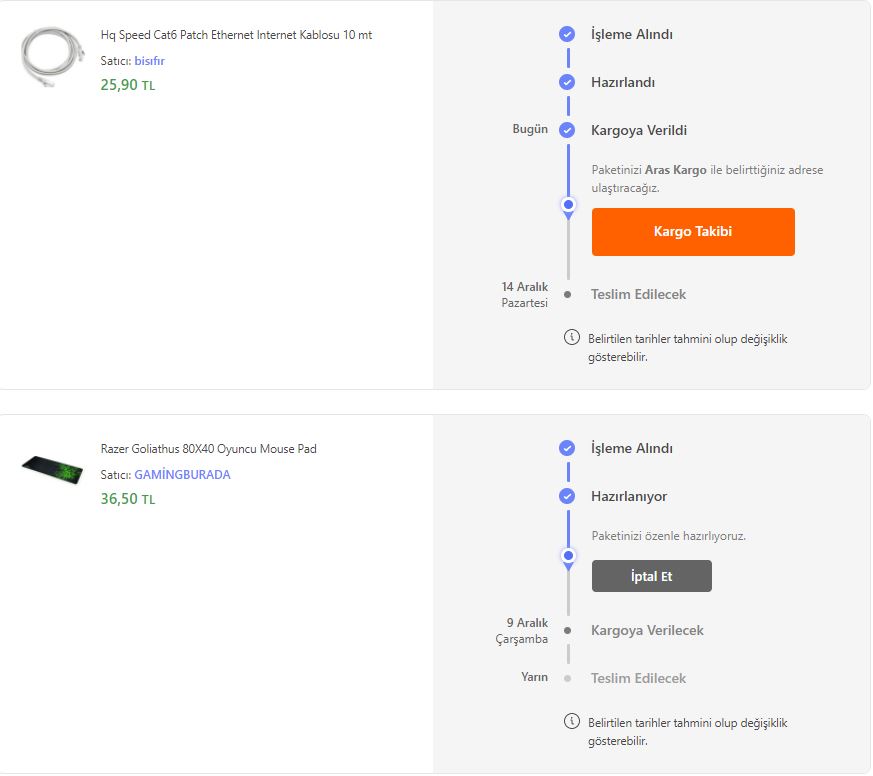This screenshot has width=873, height=776.
Task: Click the Kargoya Verilecek timeline dot
Action: tap(568, 630)
